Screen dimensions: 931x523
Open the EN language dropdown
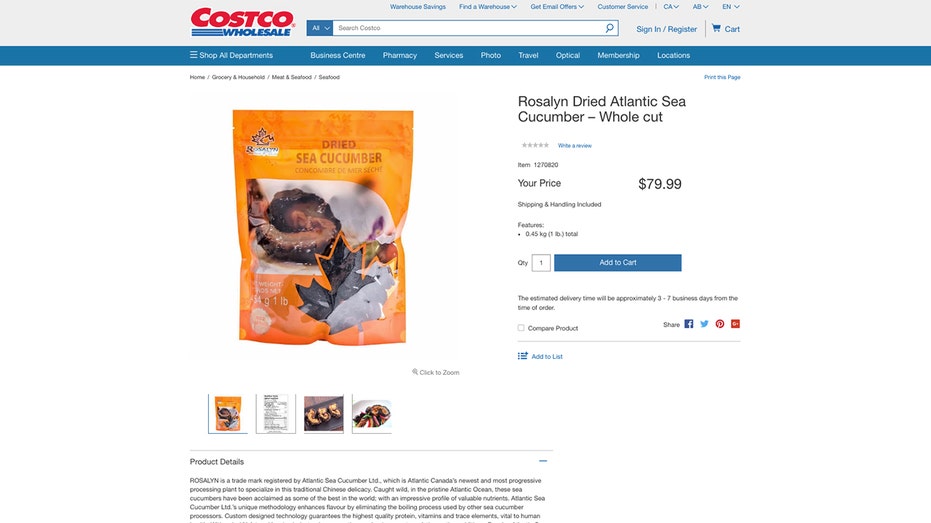731,7
